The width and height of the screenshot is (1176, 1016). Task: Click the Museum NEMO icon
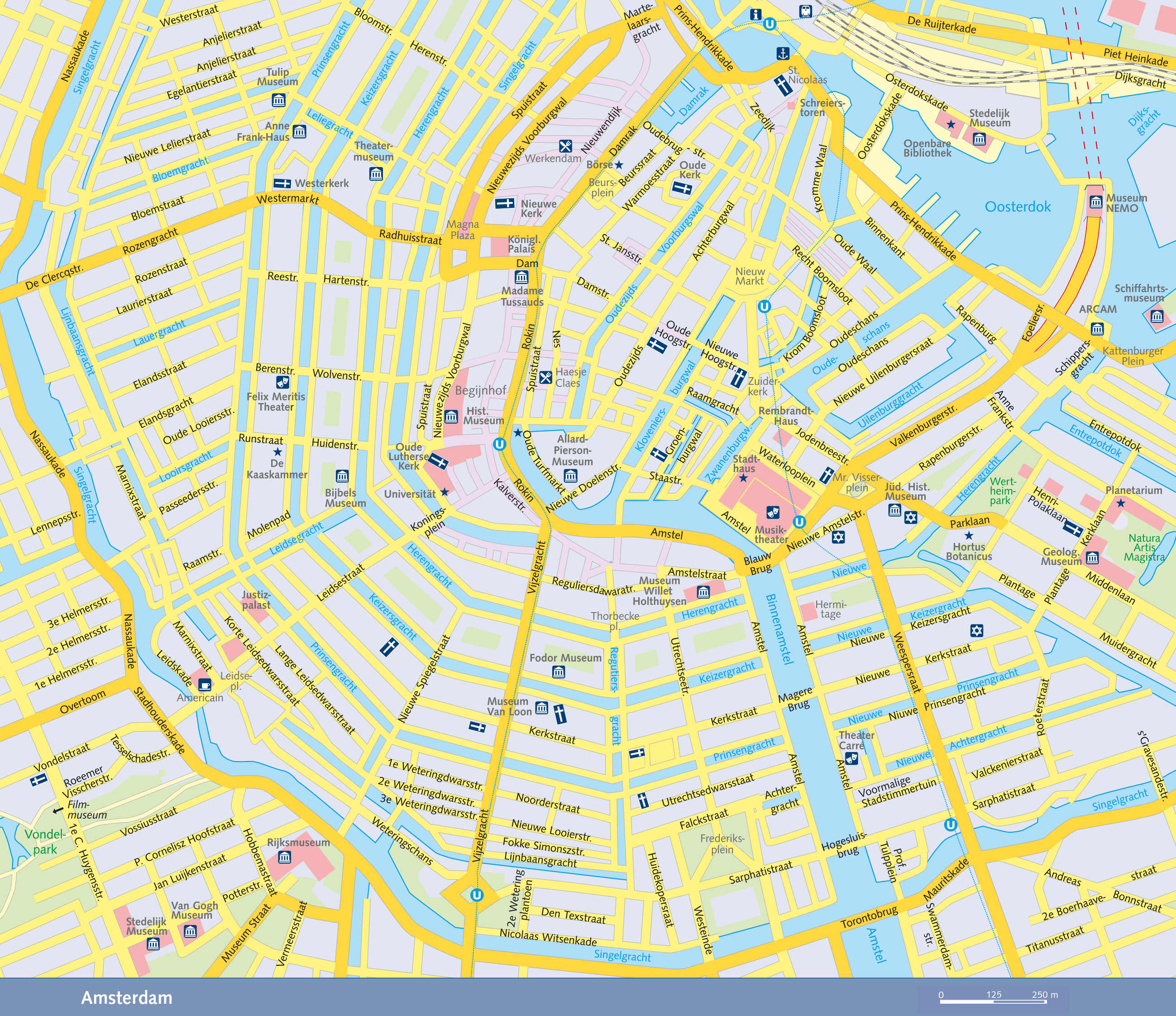1096,201
